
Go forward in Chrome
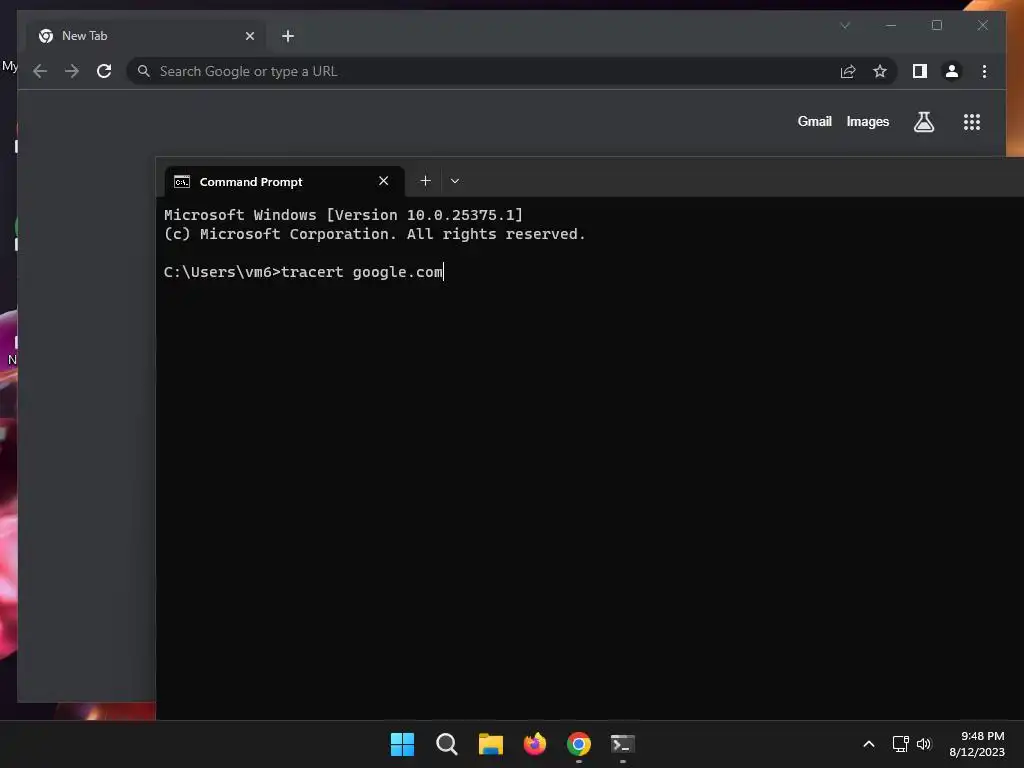(72, 71)
